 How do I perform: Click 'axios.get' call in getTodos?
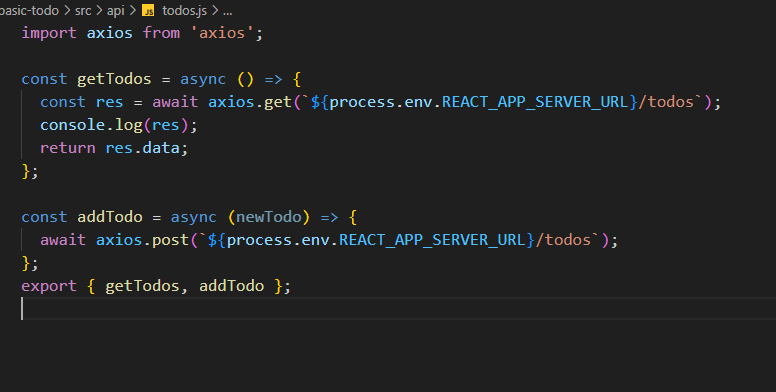249,102
